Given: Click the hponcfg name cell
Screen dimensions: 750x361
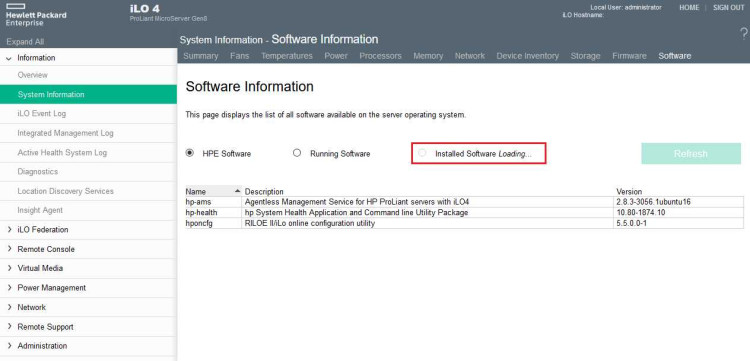Looking at the screenshot, I should (213, 223).
